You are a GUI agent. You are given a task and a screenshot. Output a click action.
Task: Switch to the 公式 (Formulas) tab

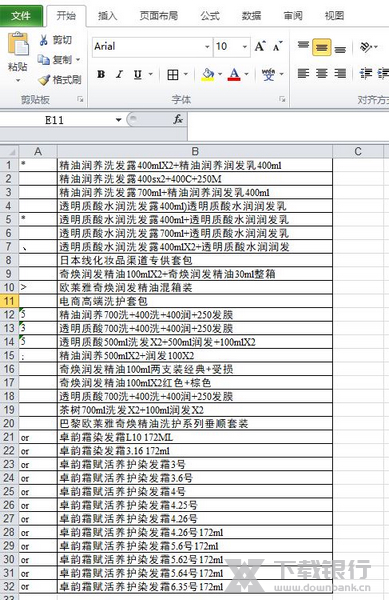click(210, 16)
